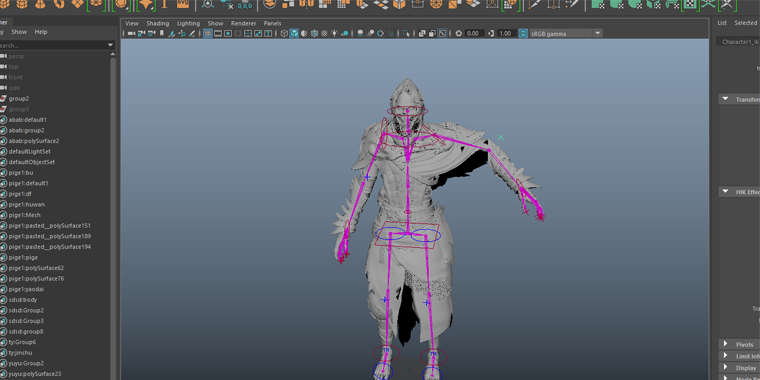Viewport: 760px width, 380px height.
Task: Click the exposure value field showing 0.00
Action: click(x=475, y=33)
